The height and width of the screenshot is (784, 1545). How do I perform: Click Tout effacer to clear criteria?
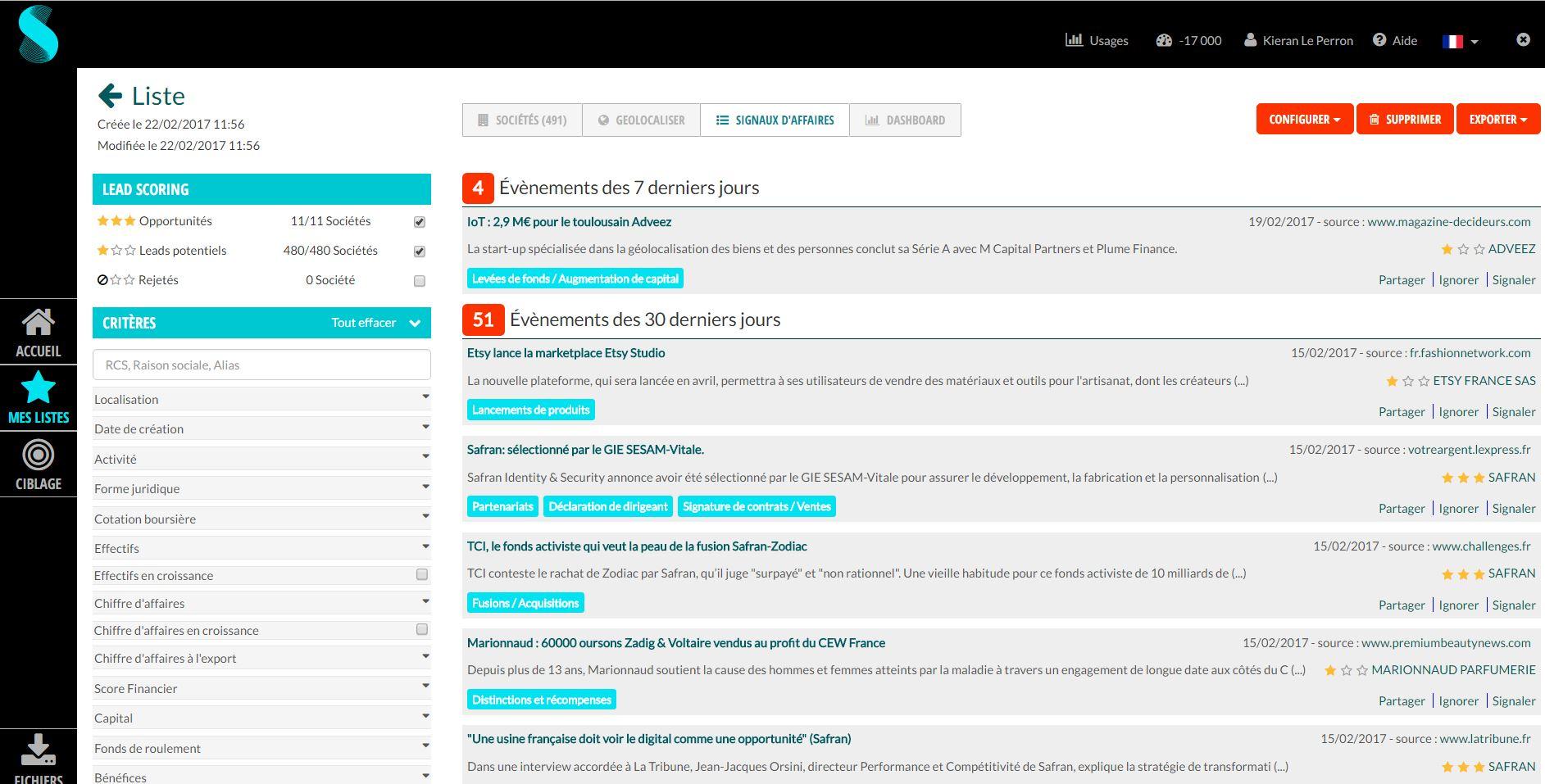tap(363, 322)
